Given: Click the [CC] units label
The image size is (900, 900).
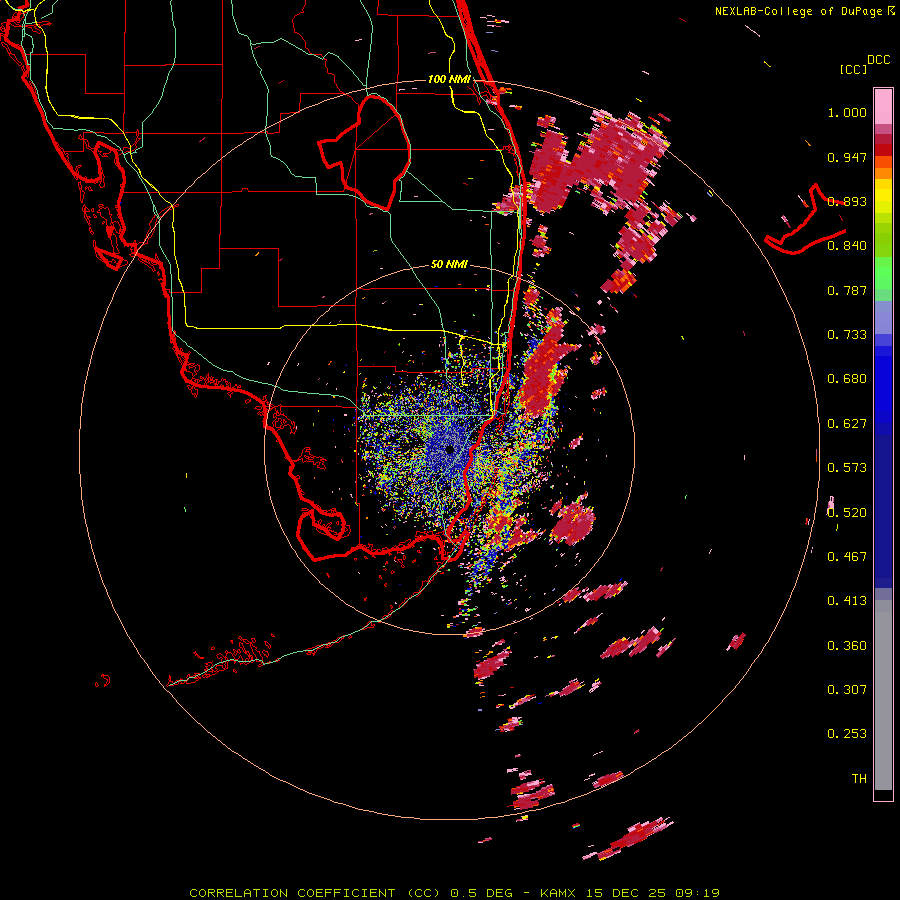Looking at the screenshot, I should 853,69.
